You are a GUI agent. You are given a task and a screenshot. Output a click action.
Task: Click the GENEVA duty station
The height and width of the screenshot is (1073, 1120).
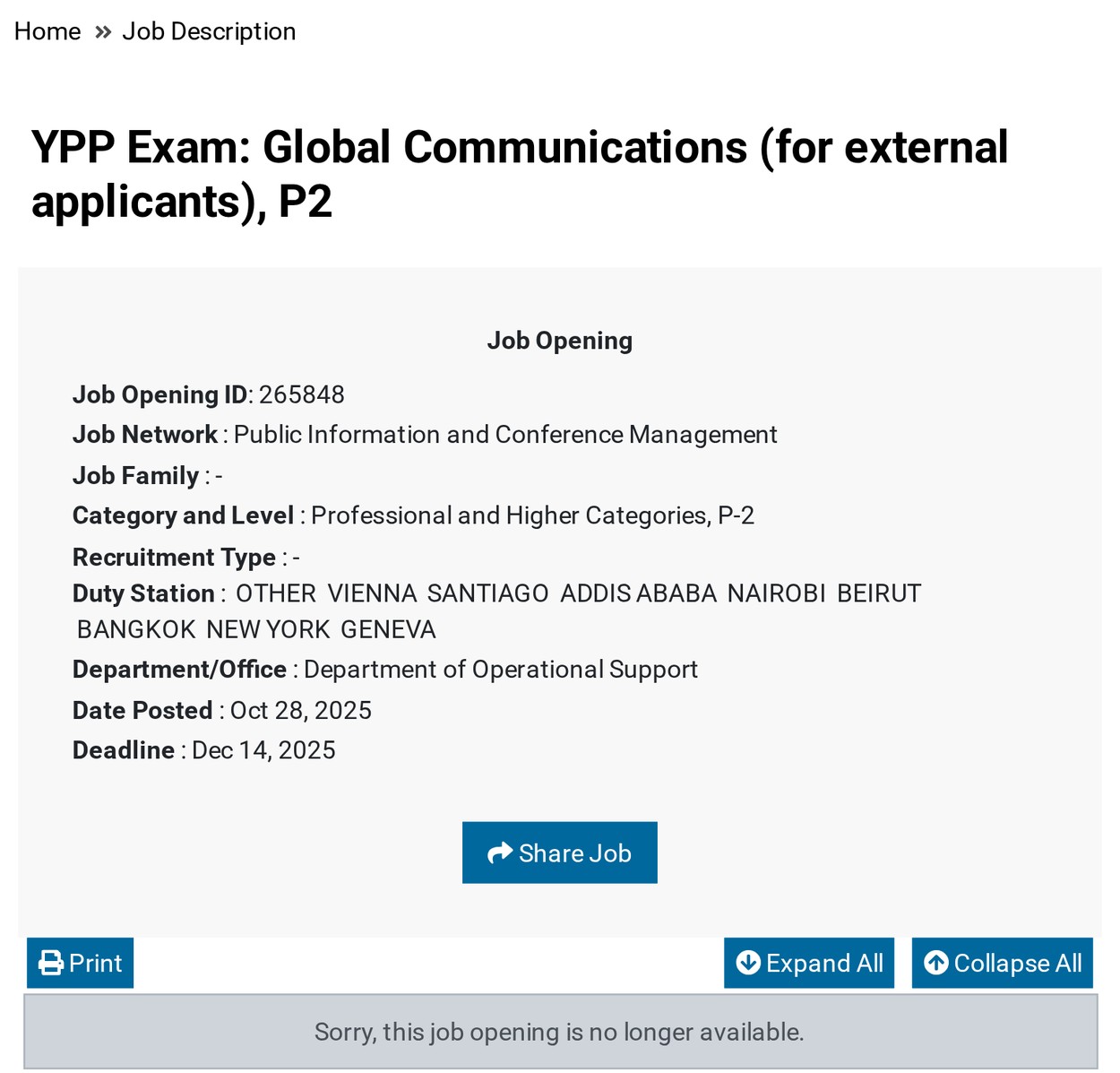tap(389, 629)
